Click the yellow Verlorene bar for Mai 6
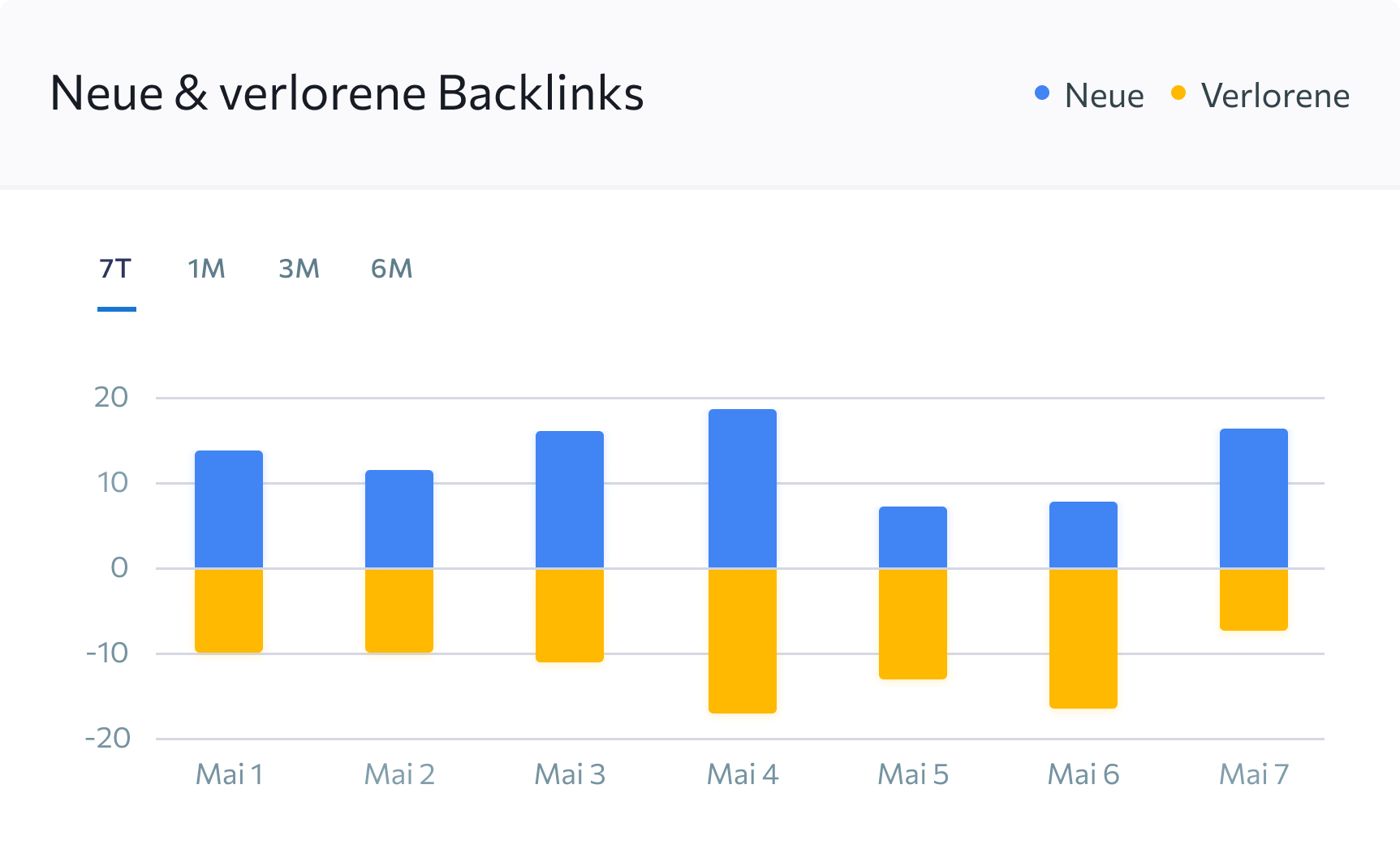The height and width of the screenshot is (845, 1400). 1083,638
